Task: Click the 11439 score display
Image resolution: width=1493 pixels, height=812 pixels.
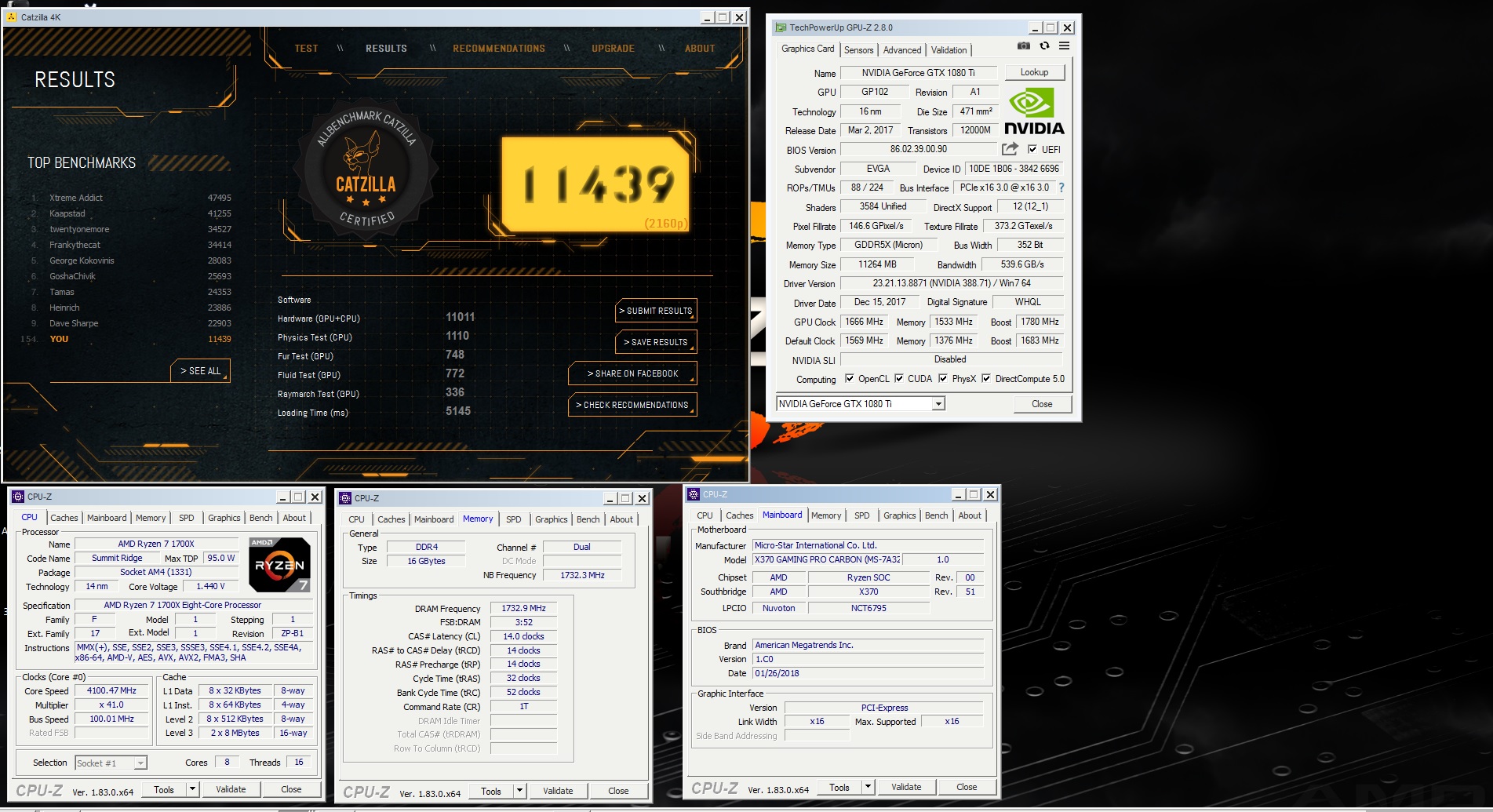Action: coord(595,185)
